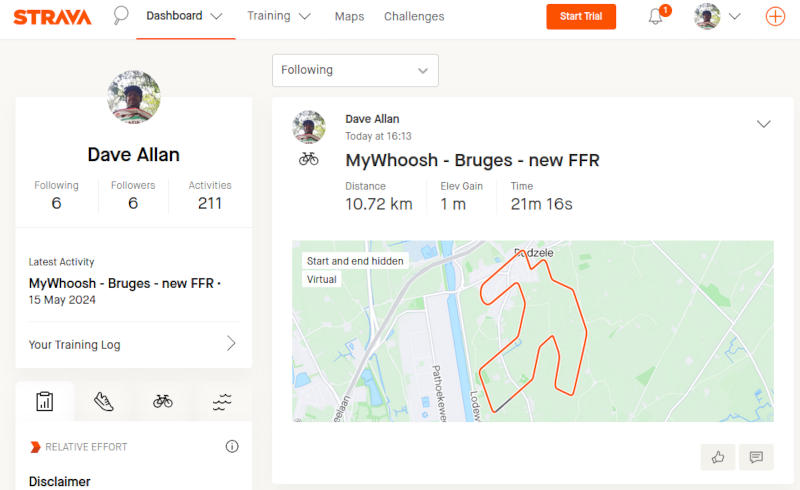Open the Following feed filter dropdown
Viewport: 800px width, 490px height.
point(355,70)
